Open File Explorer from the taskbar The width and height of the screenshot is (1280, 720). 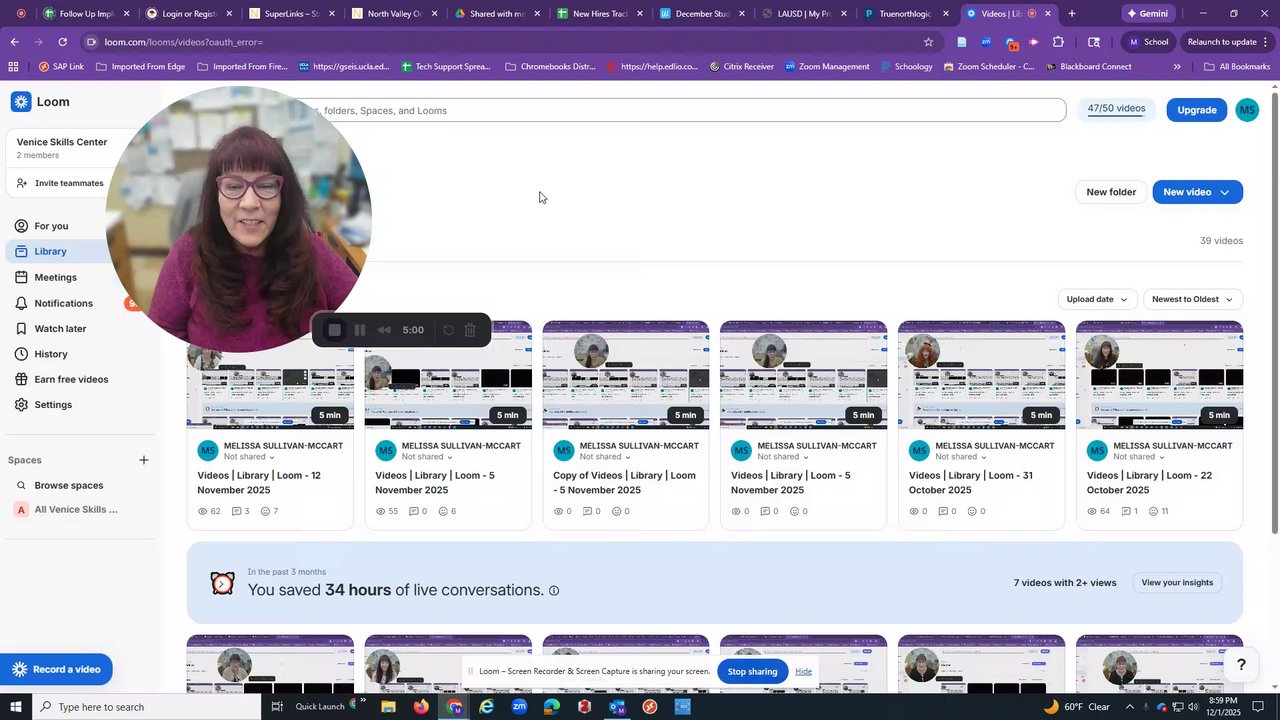(x=388, y=707)
